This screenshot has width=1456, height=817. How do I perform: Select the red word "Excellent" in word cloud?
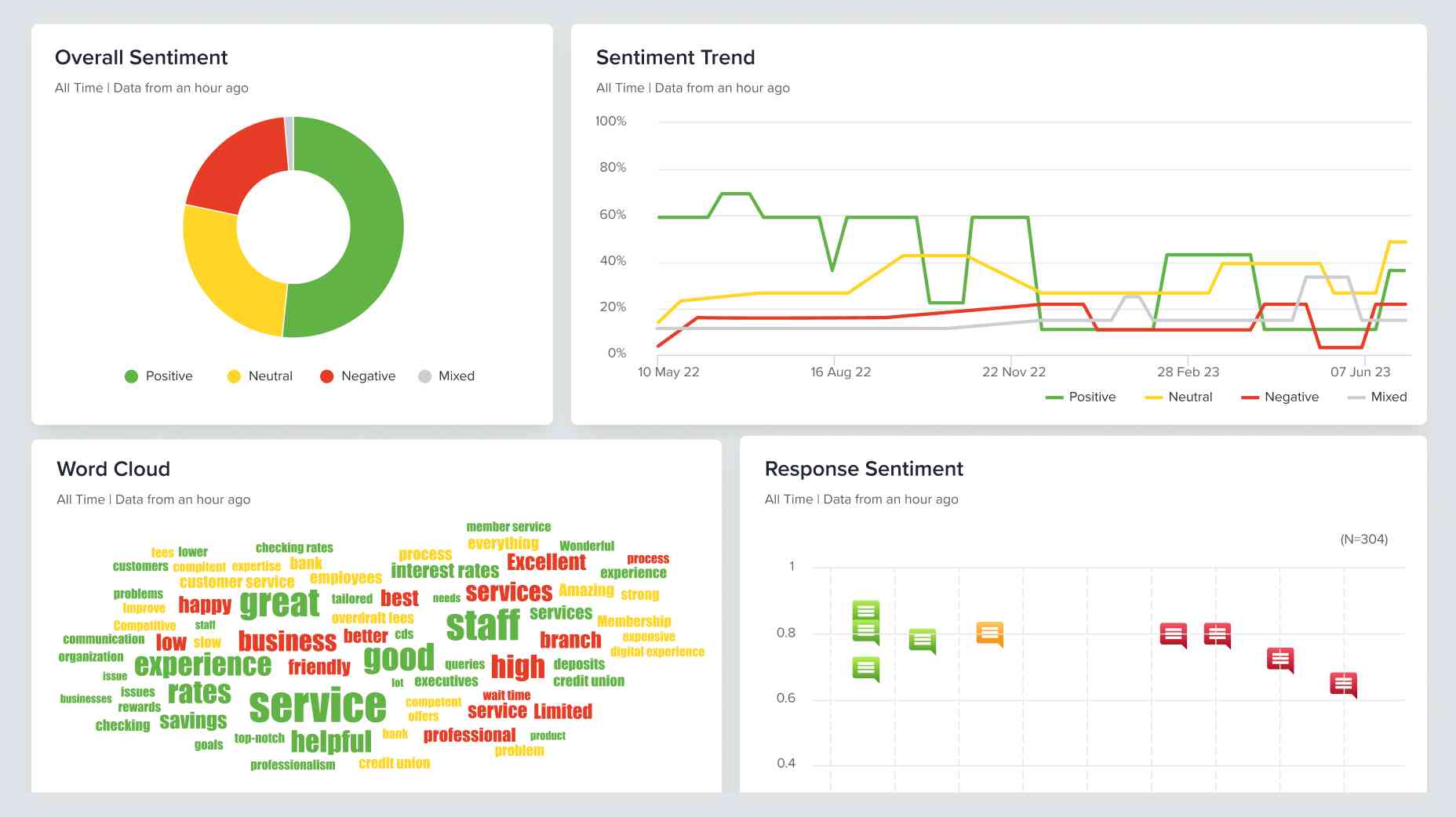point(546,562)
